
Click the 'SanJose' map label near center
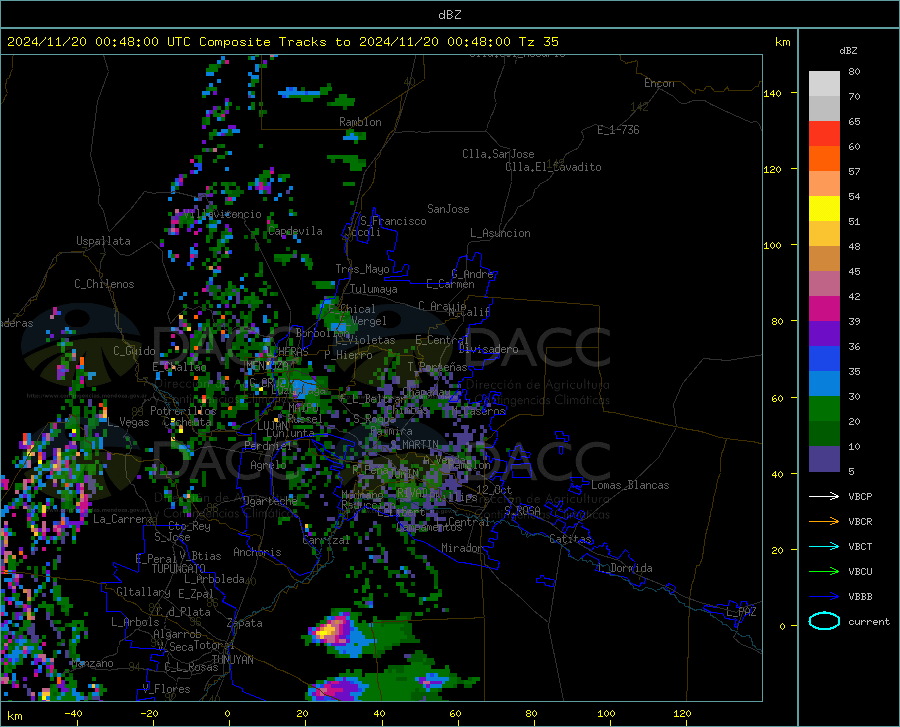point(448,209)
